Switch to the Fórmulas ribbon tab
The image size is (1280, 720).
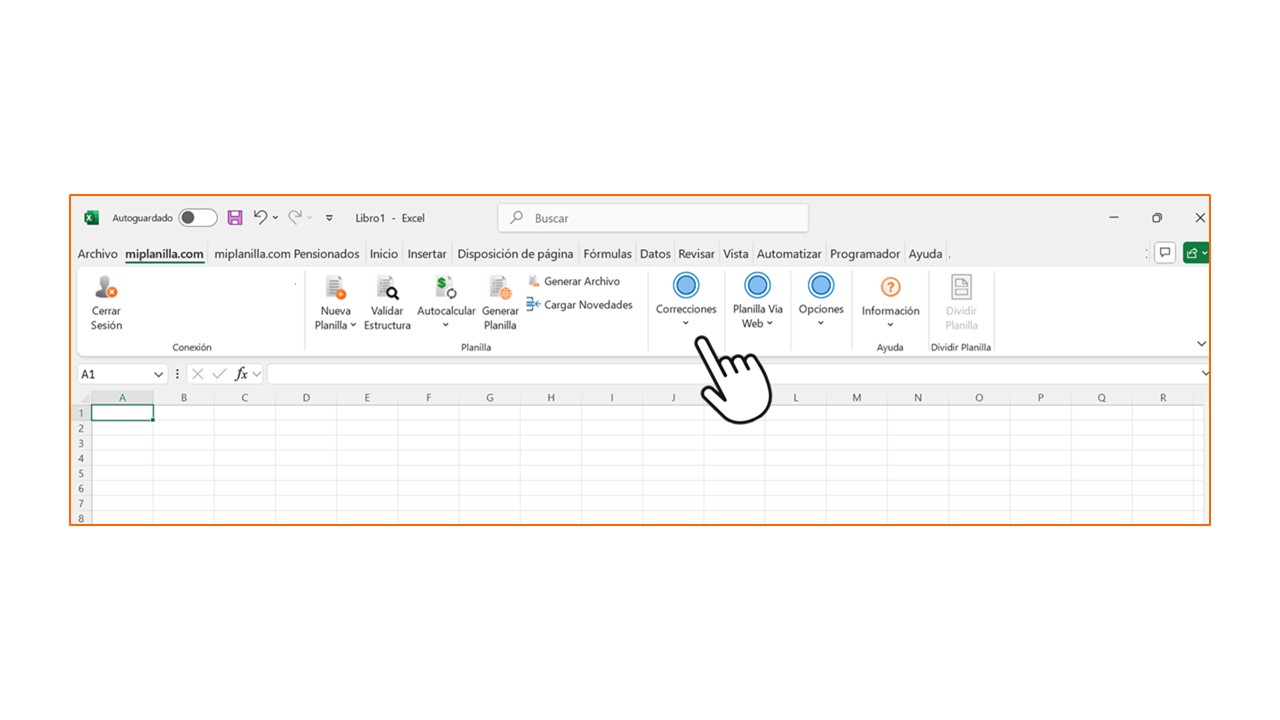point(608,254)
